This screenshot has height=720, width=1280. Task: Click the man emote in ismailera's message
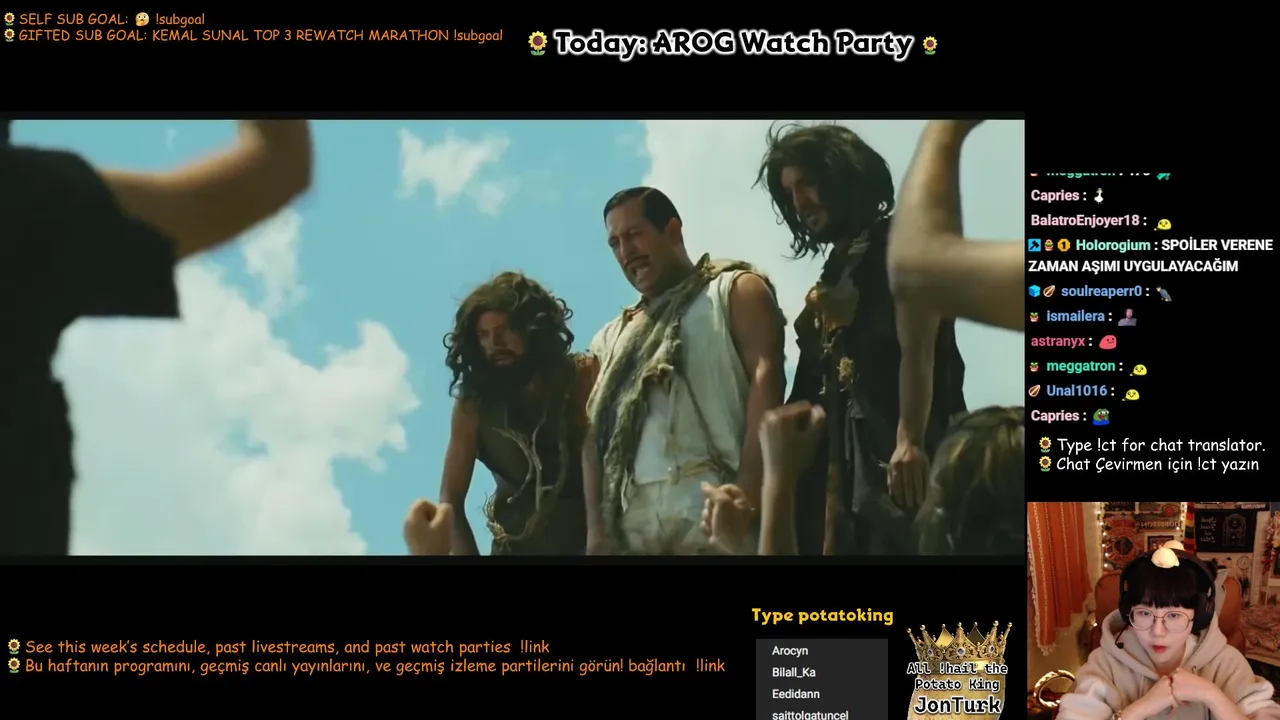pos(1127,317)
